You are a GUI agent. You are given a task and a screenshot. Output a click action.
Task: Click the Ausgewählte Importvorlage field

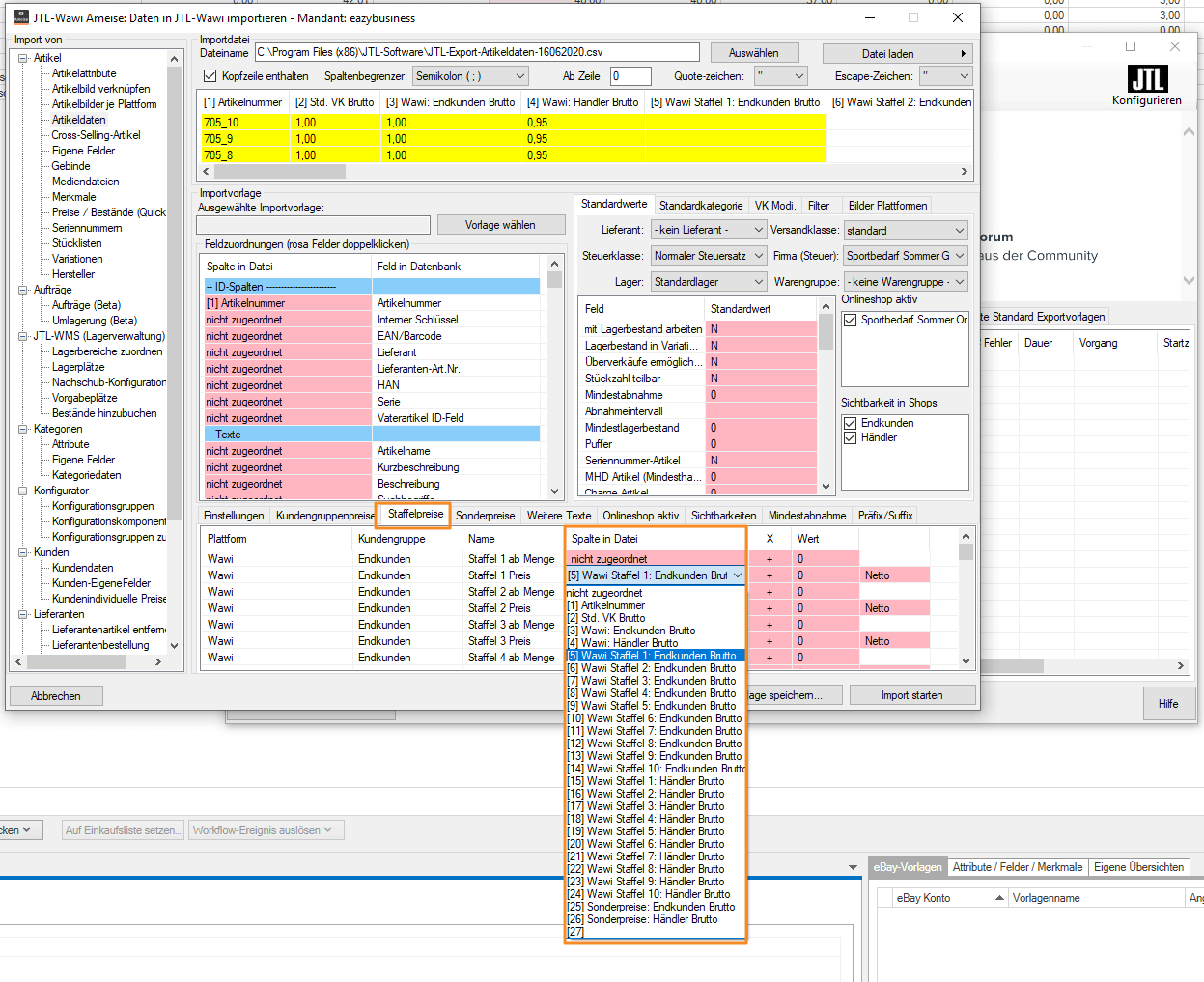313,225
